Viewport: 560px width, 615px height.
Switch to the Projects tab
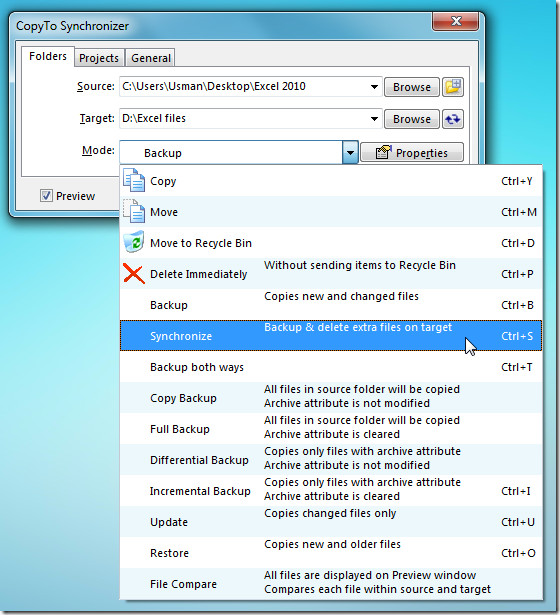pyautogui.click(x=99, y=58)
